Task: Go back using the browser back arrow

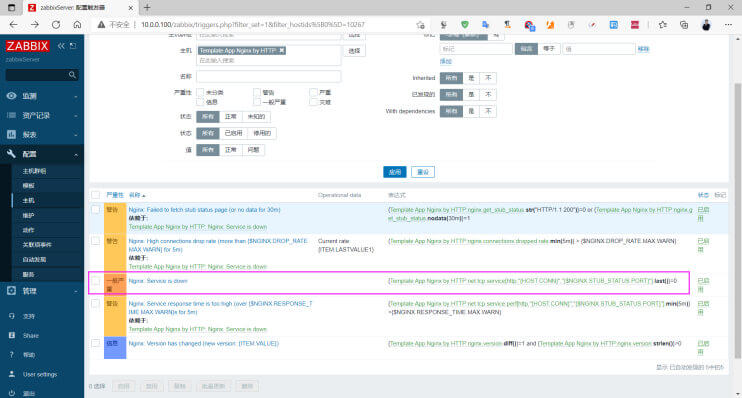Action: click(13, 25)
